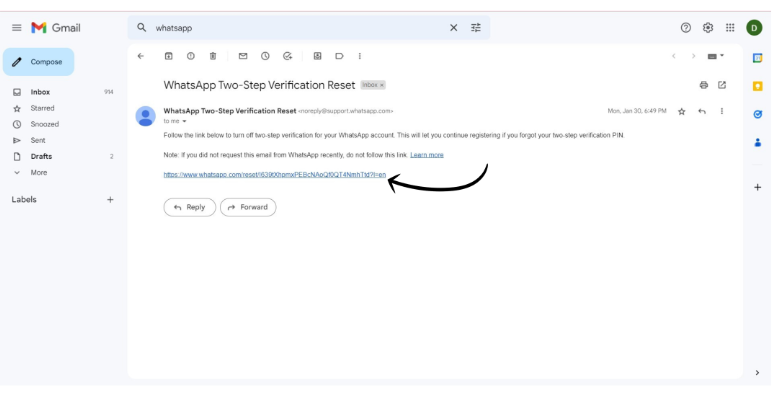The width and height of the screenshot is (772, 401).
Task: Report this email as spam
Action: tap(191, 56)
